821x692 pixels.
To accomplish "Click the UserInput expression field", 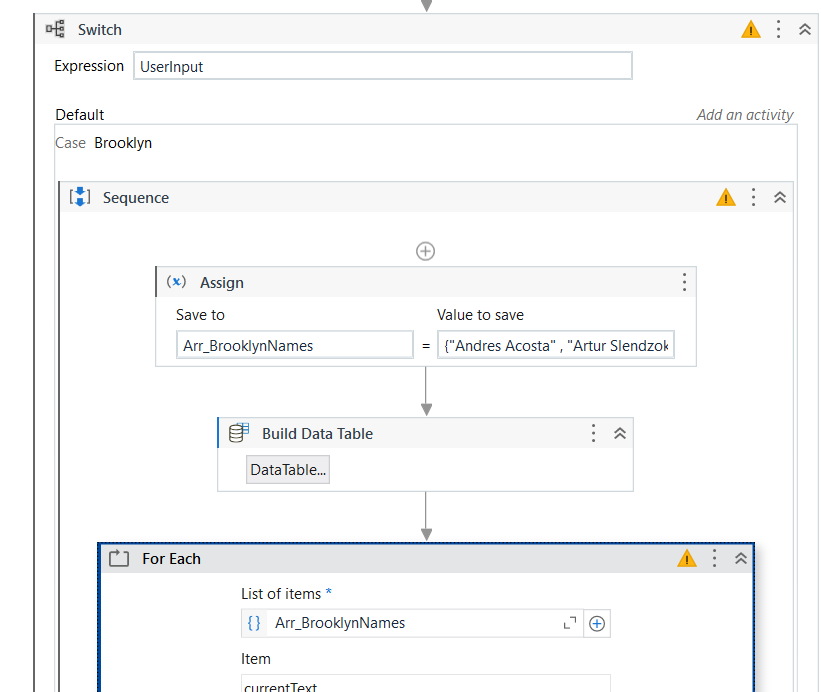I will click(383, 65).
